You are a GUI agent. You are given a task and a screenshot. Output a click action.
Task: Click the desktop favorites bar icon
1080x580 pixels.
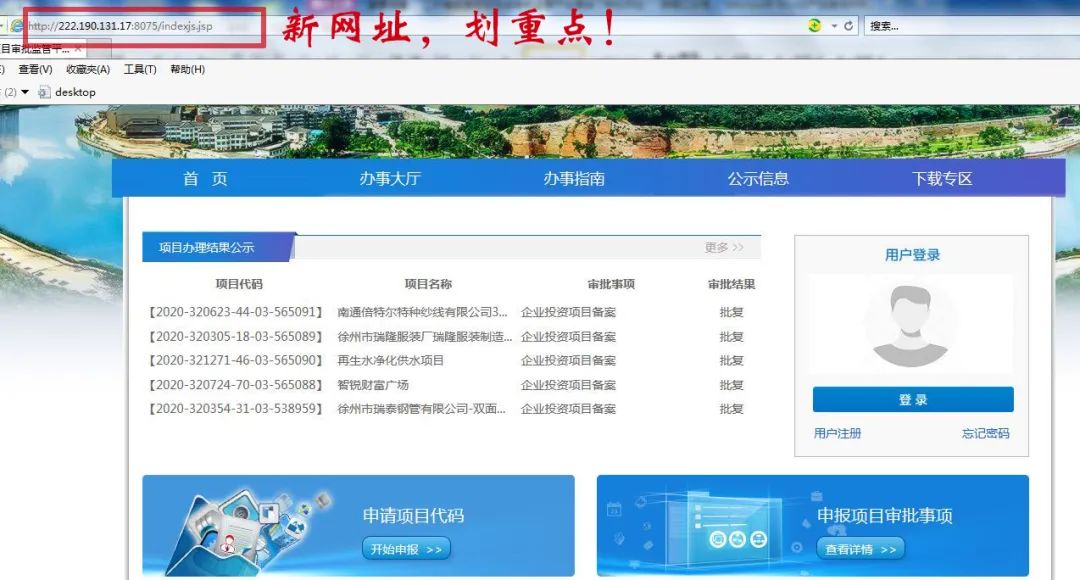[x=44, y=92]
